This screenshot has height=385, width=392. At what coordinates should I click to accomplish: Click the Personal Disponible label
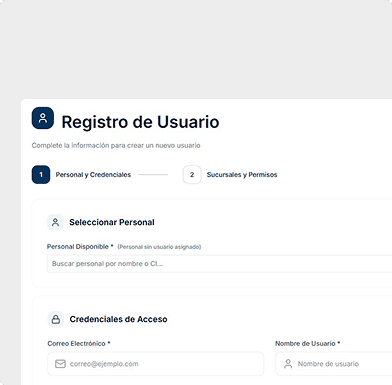click(x=80, y=247)
